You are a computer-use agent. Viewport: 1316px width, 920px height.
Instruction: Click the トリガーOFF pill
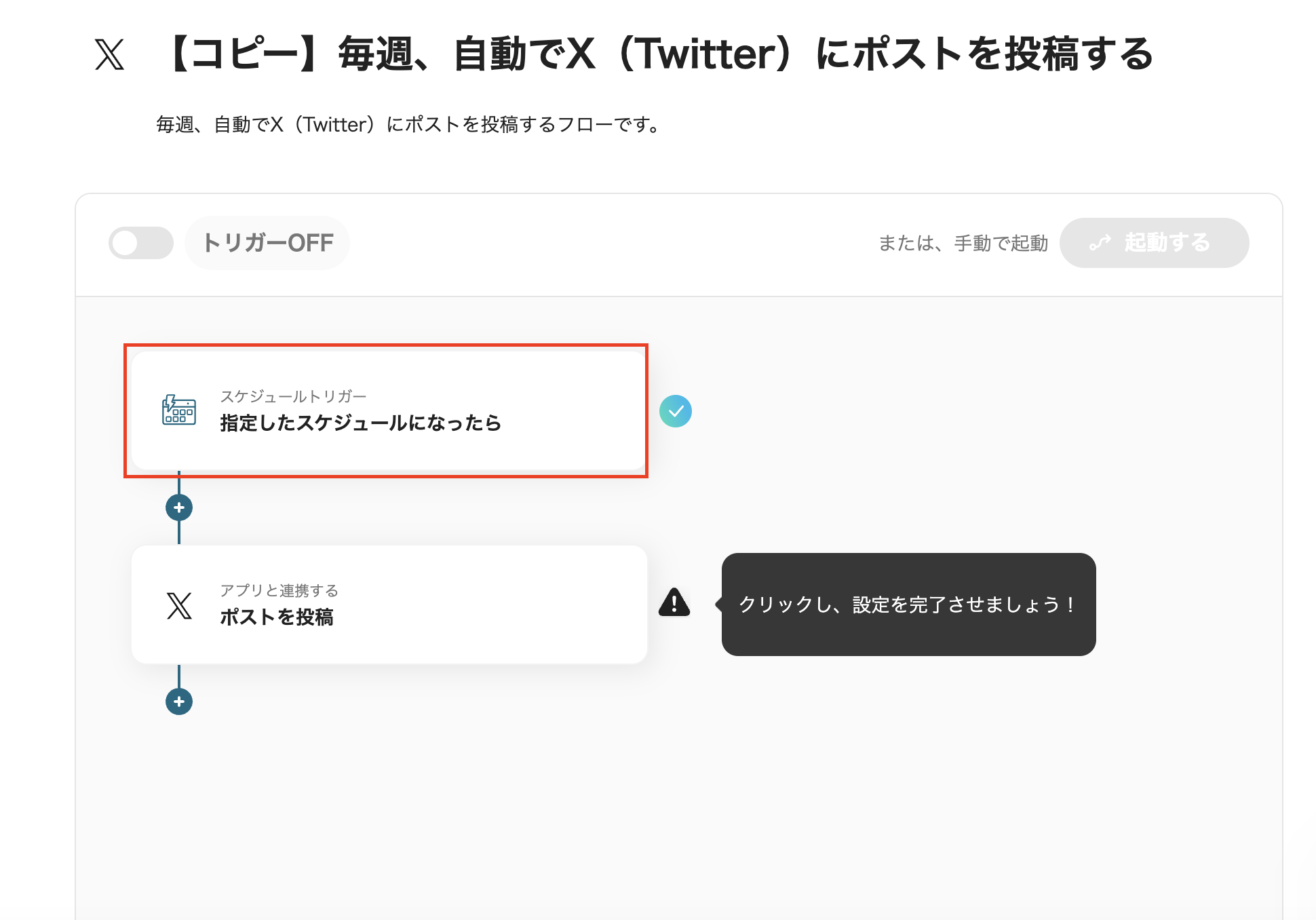point(267,242)
